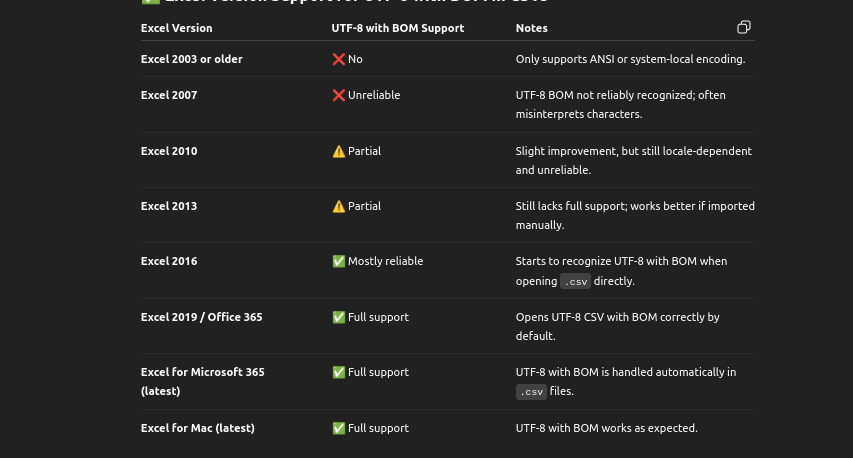The width and height of the screenshot is (853, 458).
Task: Click the red X beside "No"
Action: pos(338,59)
